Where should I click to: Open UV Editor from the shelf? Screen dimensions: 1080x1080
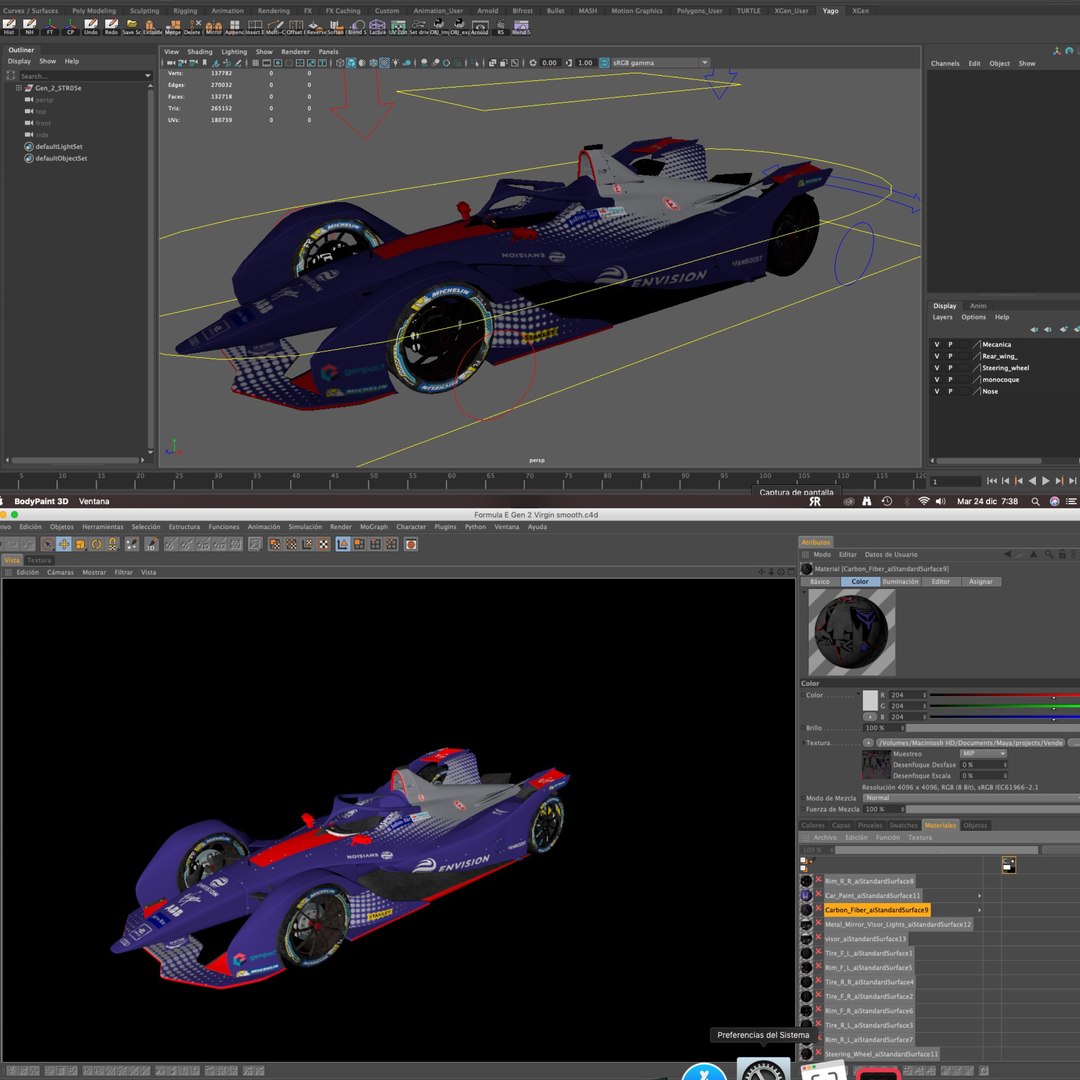[398, 26]
